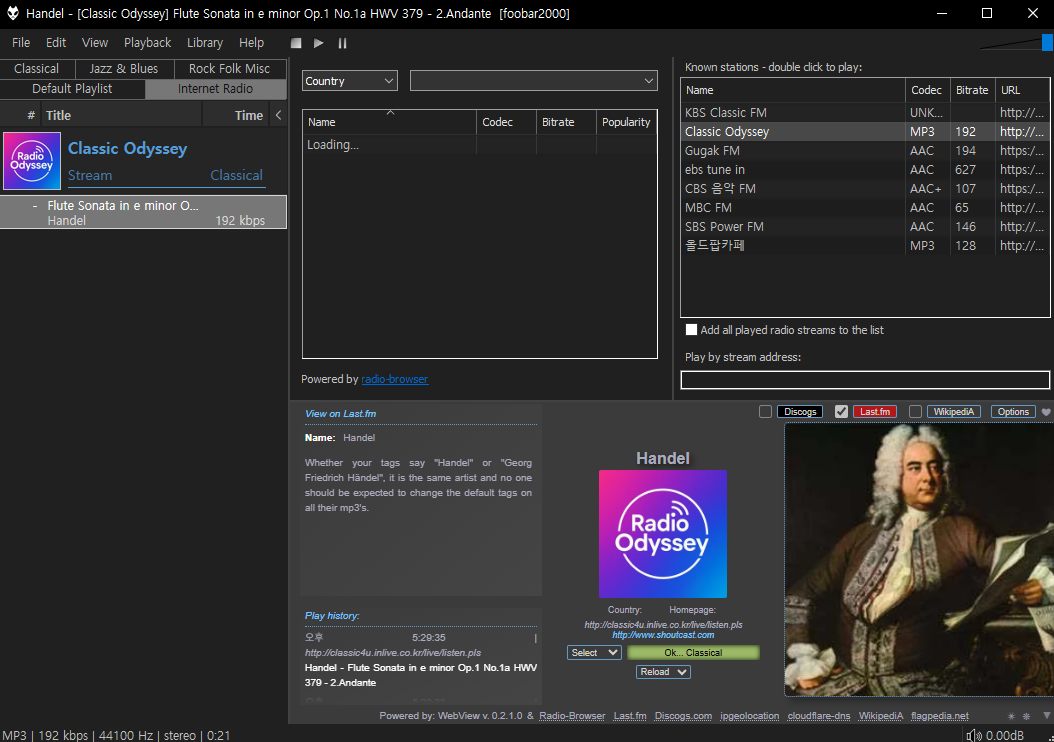
Task: Click the Radio Odyssey station logo in playlist
Action: point(32,161)
